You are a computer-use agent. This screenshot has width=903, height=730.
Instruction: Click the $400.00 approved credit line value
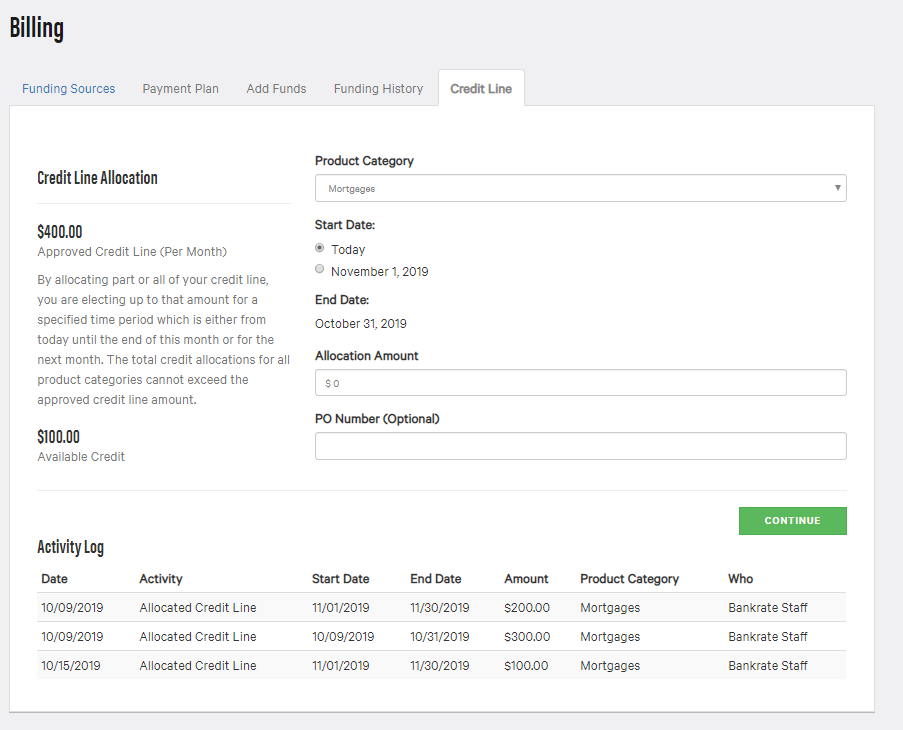[x=60, y=232]
